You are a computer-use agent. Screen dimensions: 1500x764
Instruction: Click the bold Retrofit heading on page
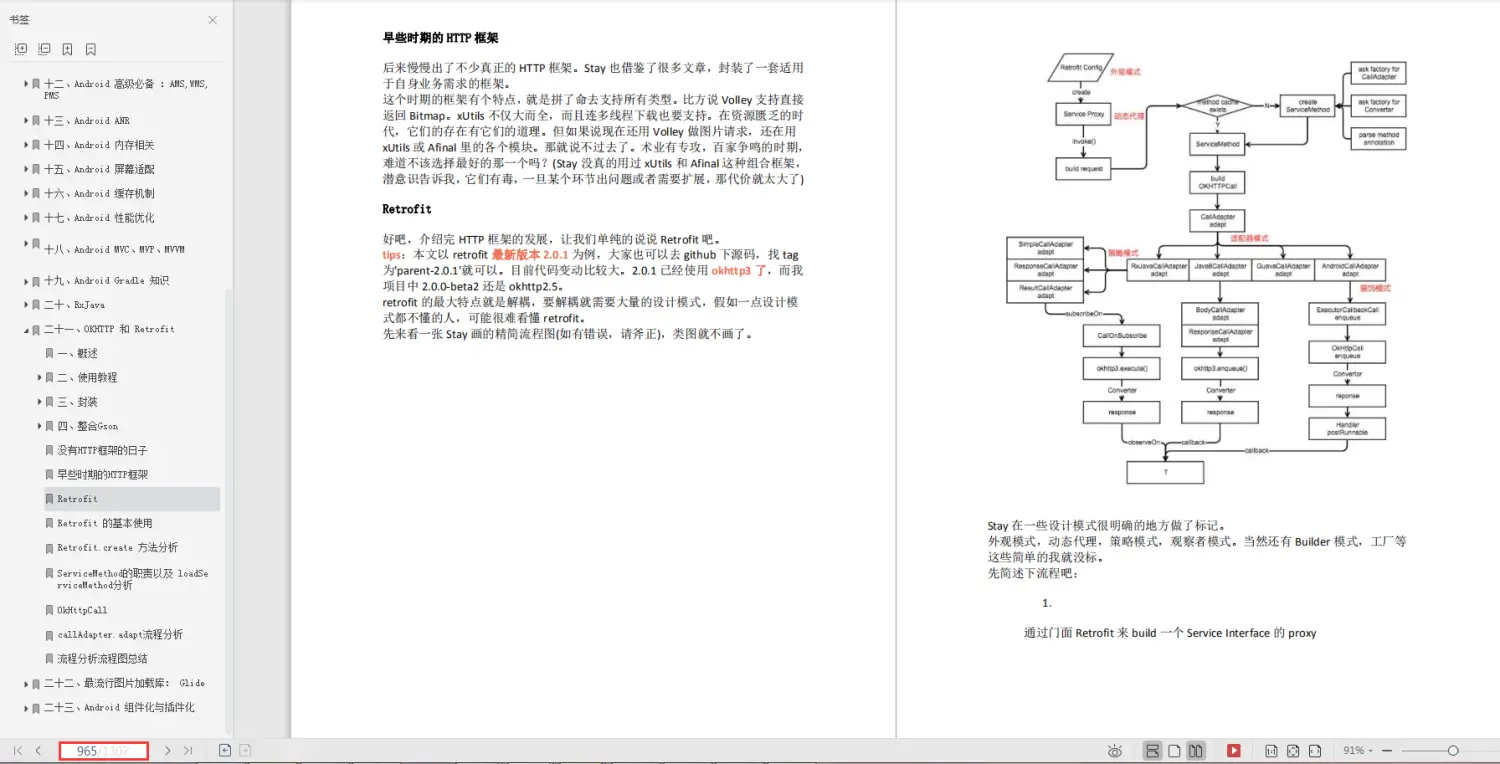(407, 209)
